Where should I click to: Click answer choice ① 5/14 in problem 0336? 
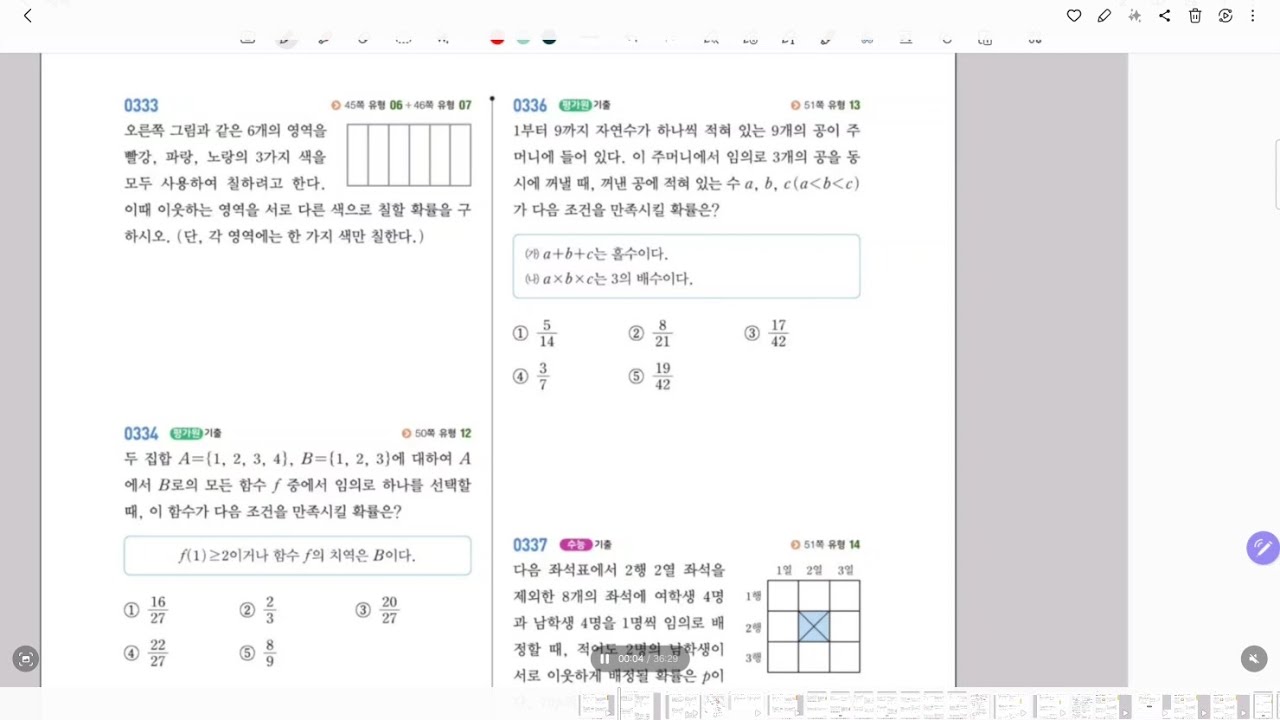[x=534, y=334]
